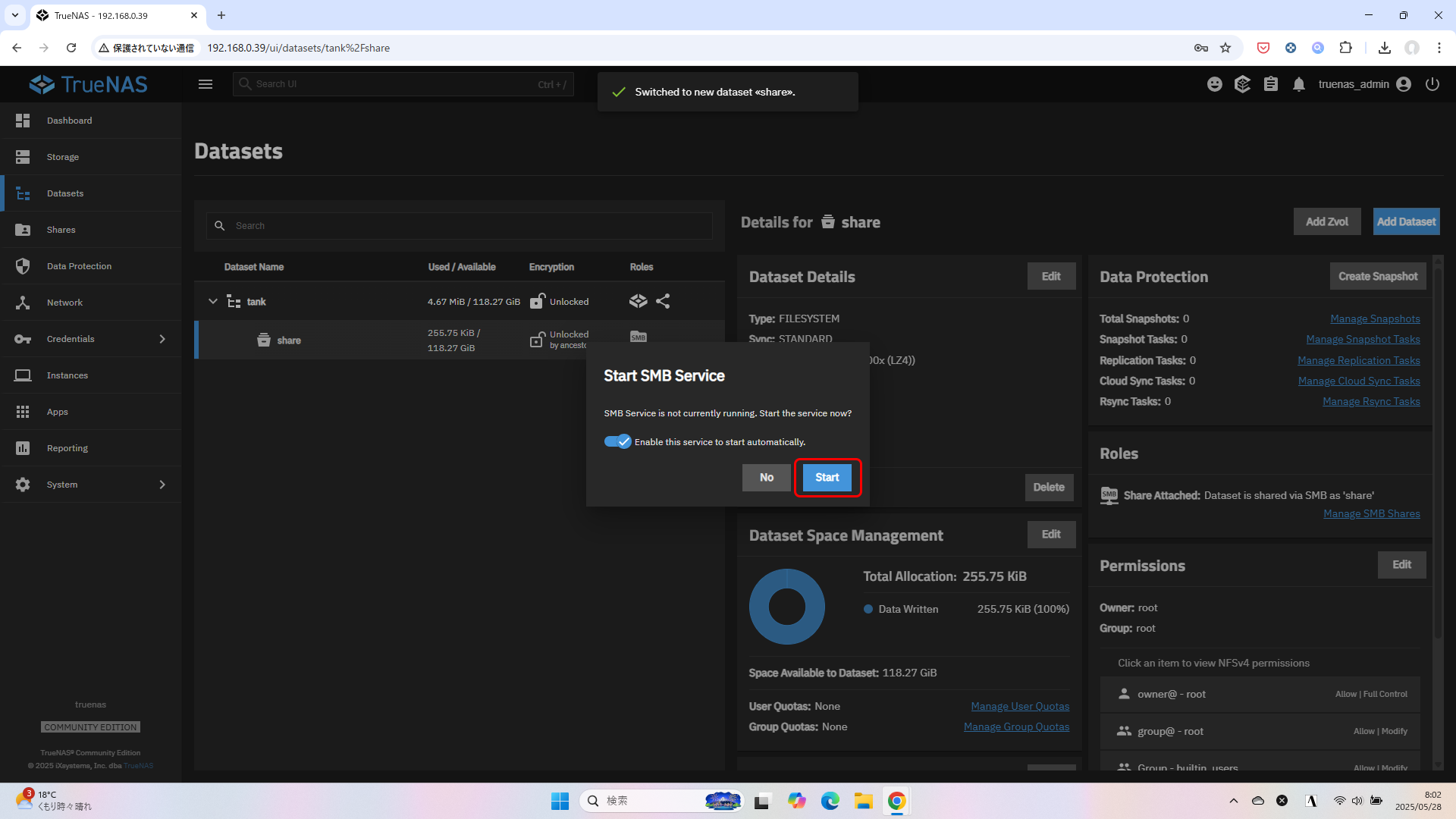
Task: Click the saved password key icon
Action: (1200, 48)
